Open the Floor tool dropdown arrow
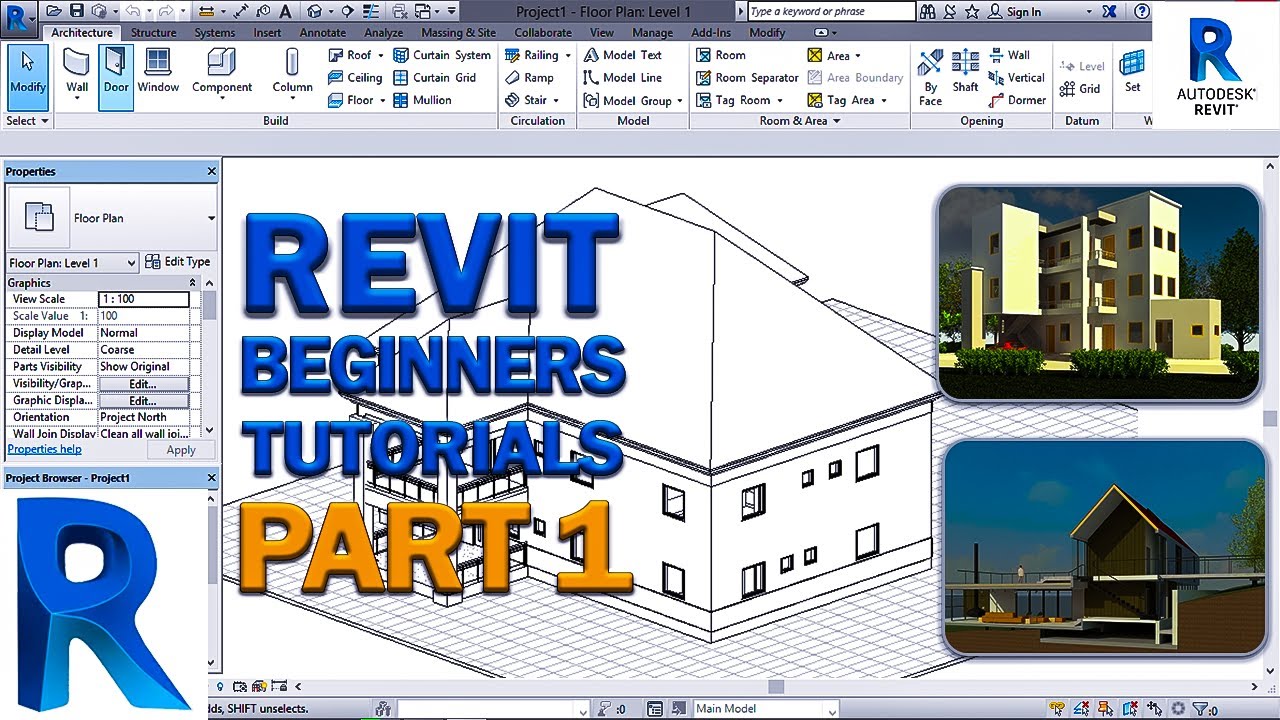The width and height of the screenshot is (1280, 720). (381, 101)
